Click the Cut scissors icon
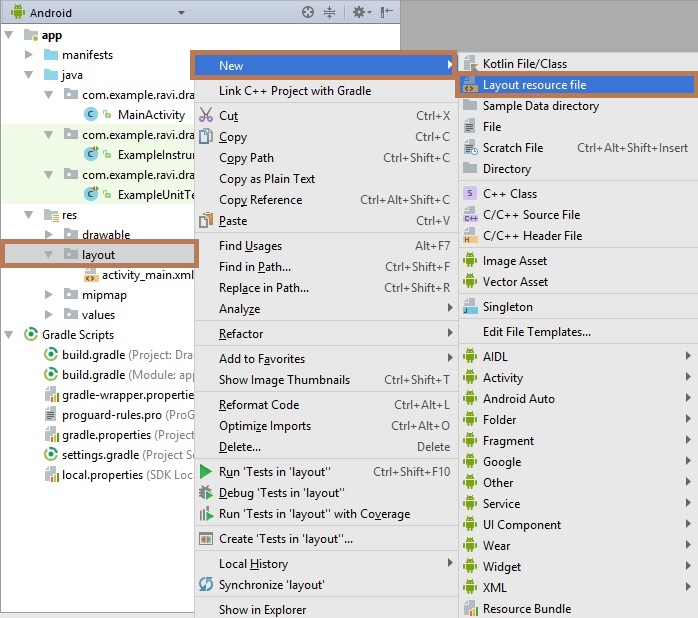The width and height of the screenshot is (698, 618). [206, 115]
